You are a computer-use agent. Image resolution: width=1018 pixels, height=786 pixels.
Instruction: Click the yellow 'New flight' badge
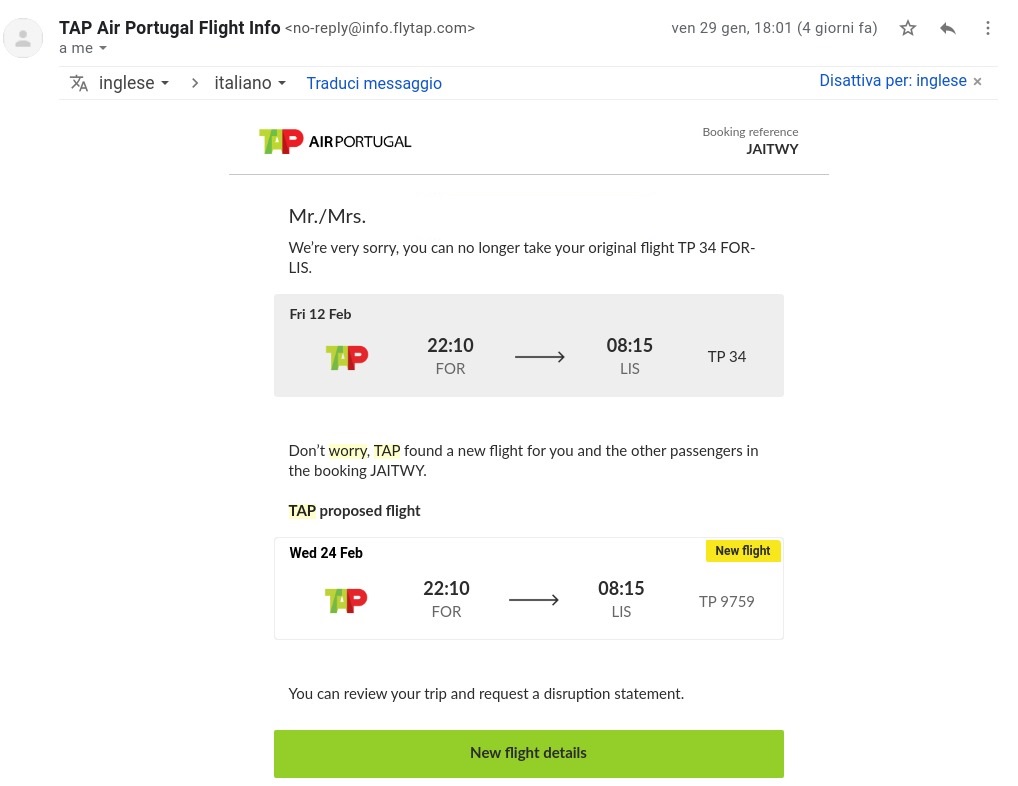click(743, 550)
